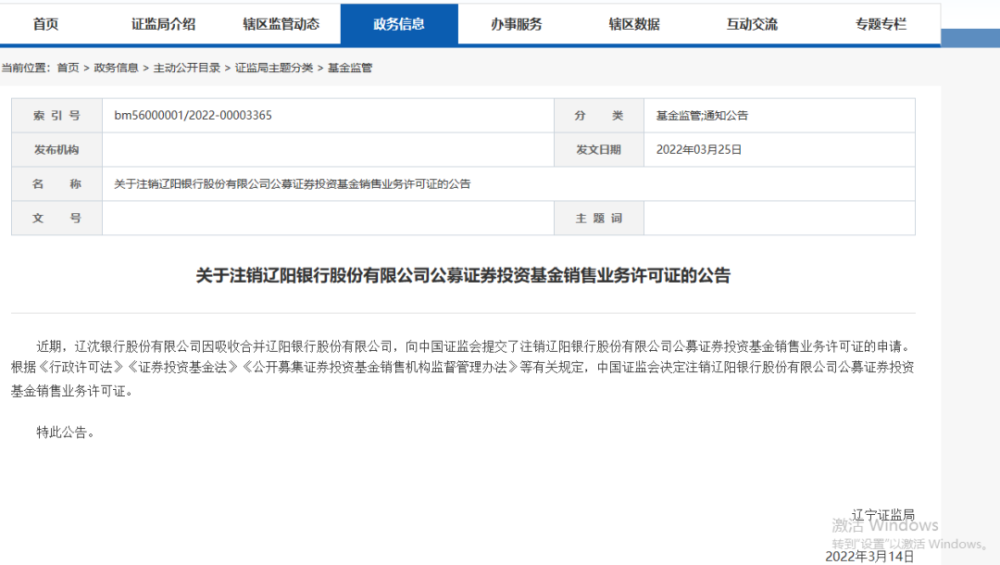Click the paragraph beginning 近期，辽沈银行
The width and height of the screenshot is (1000, 565).
(x=463, y=369)
